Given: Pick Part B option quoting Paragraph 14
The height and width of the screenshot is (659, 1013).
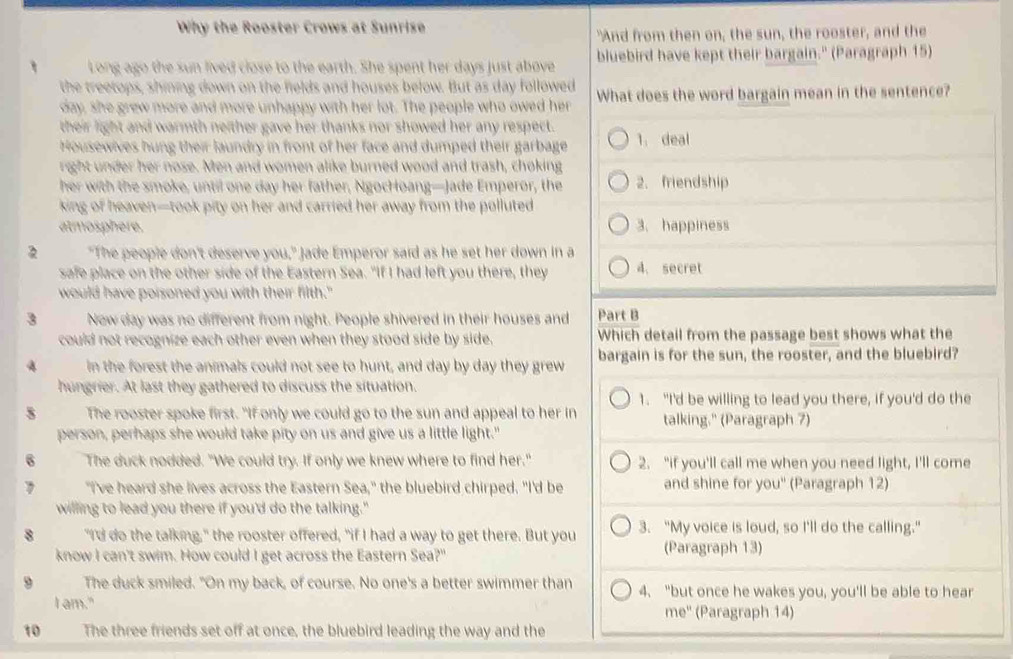Looking at the screenshot, I should point(621,591).
